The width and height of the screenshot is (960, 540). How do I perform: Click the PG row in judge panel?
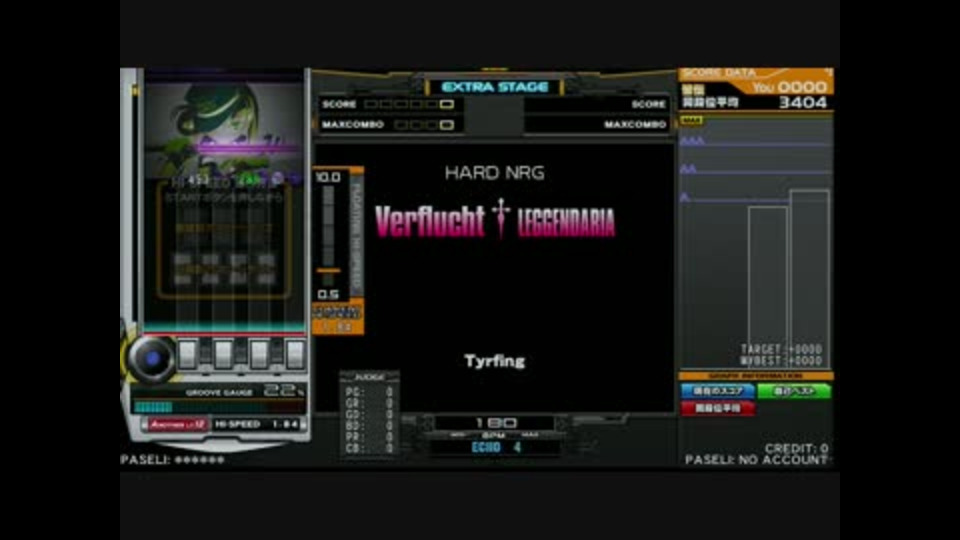[369, 392]
